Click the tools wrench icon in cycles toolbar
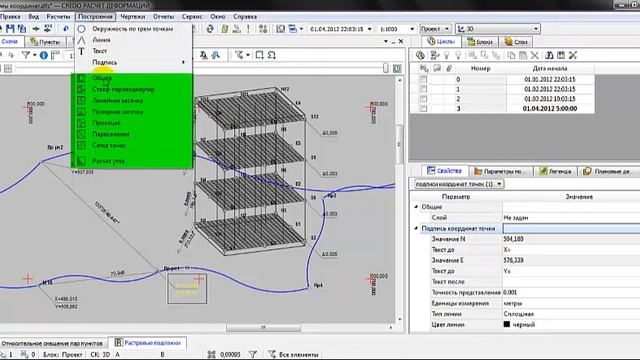The width and height of the screenshot is (640, 360). coord(573,55)
